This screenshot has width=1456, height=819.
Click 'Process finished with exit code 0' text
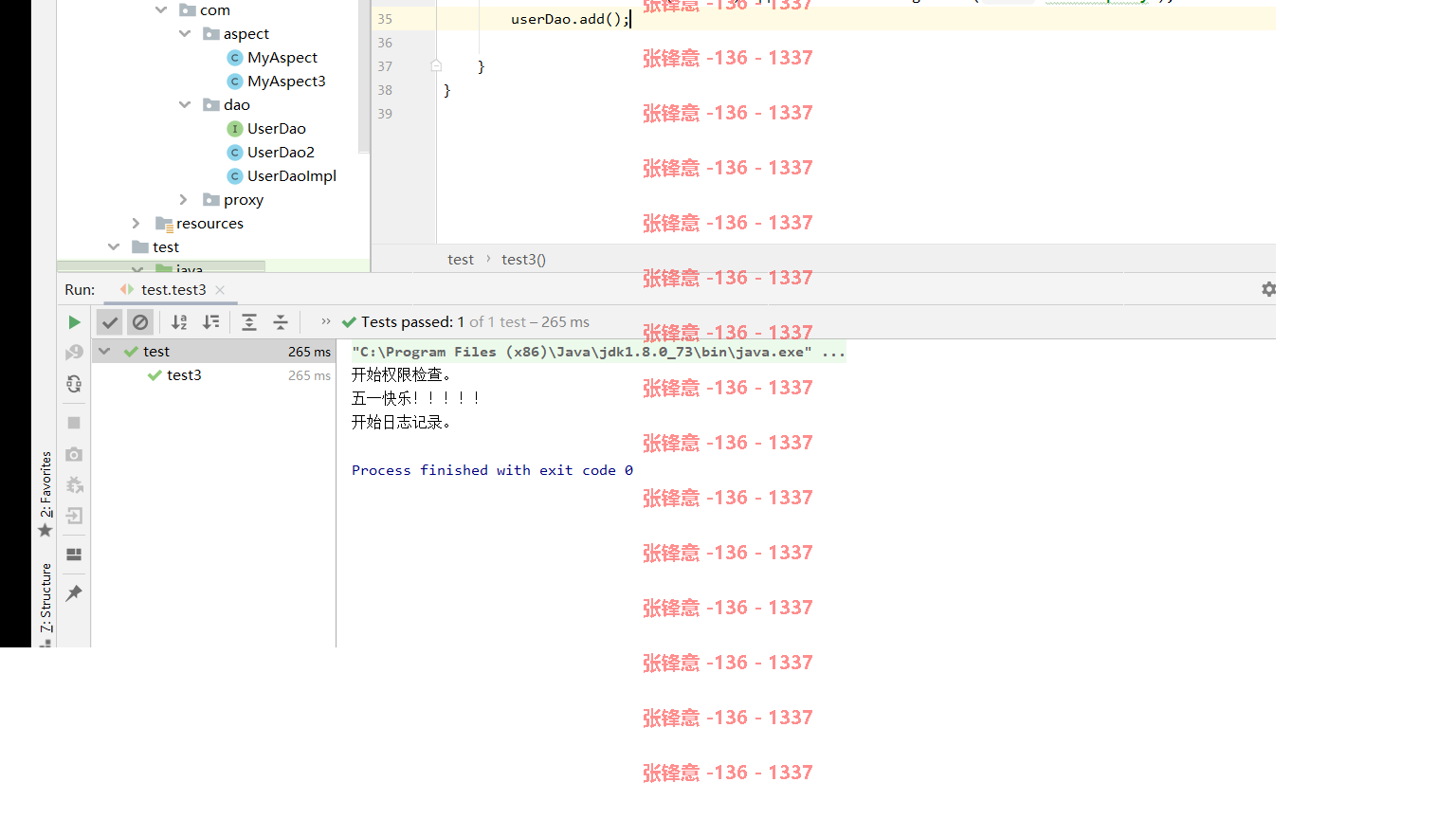click(x=492, y=470)
